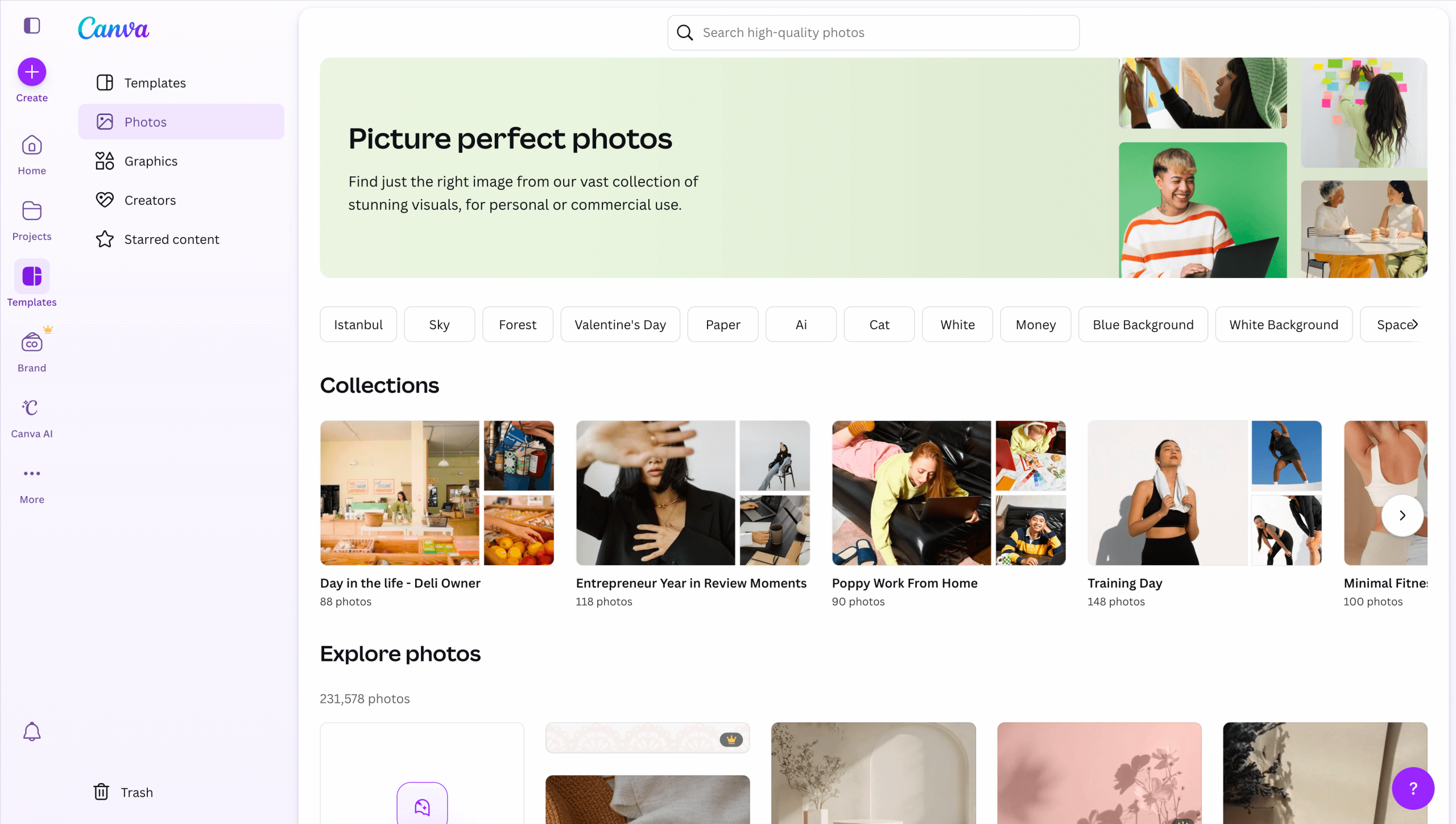Select the Istanbul photo filter
The height and width of the screenshot is (824, 1456).
(x=358, y=324)
